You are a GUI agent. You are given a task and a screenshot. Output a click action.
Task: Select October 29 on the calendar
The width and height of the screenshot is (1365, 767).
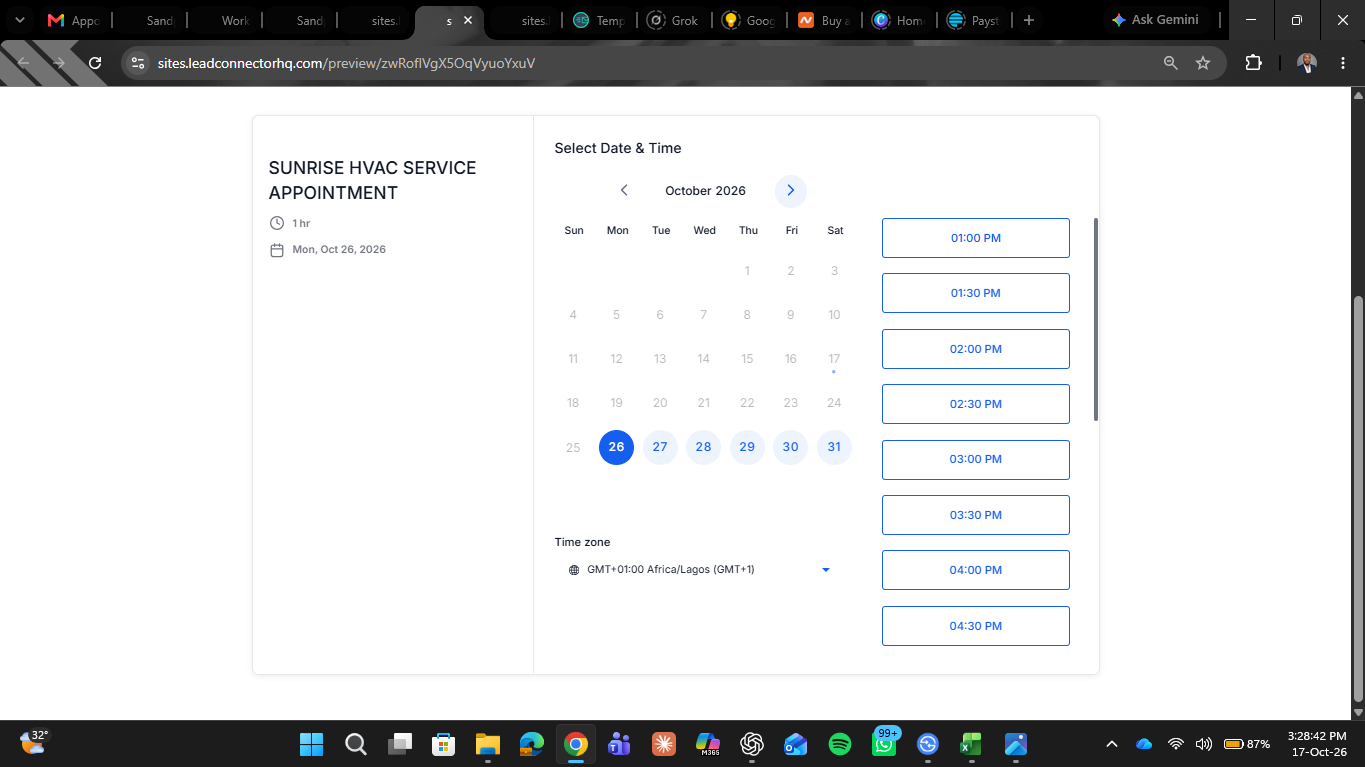(x=747, y=447)
